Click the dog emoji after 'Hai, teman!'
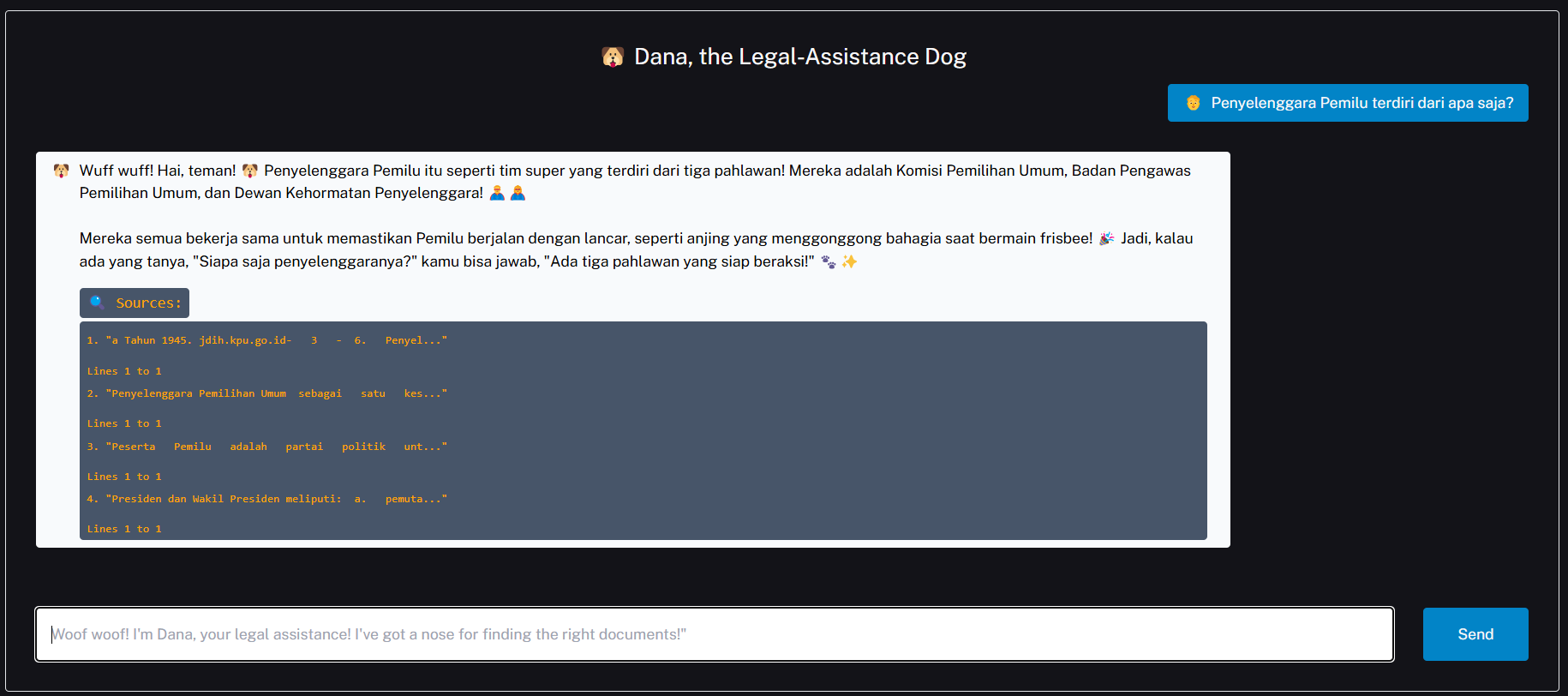The height and width of the screenshot is (696, 1568). [249, 171]
